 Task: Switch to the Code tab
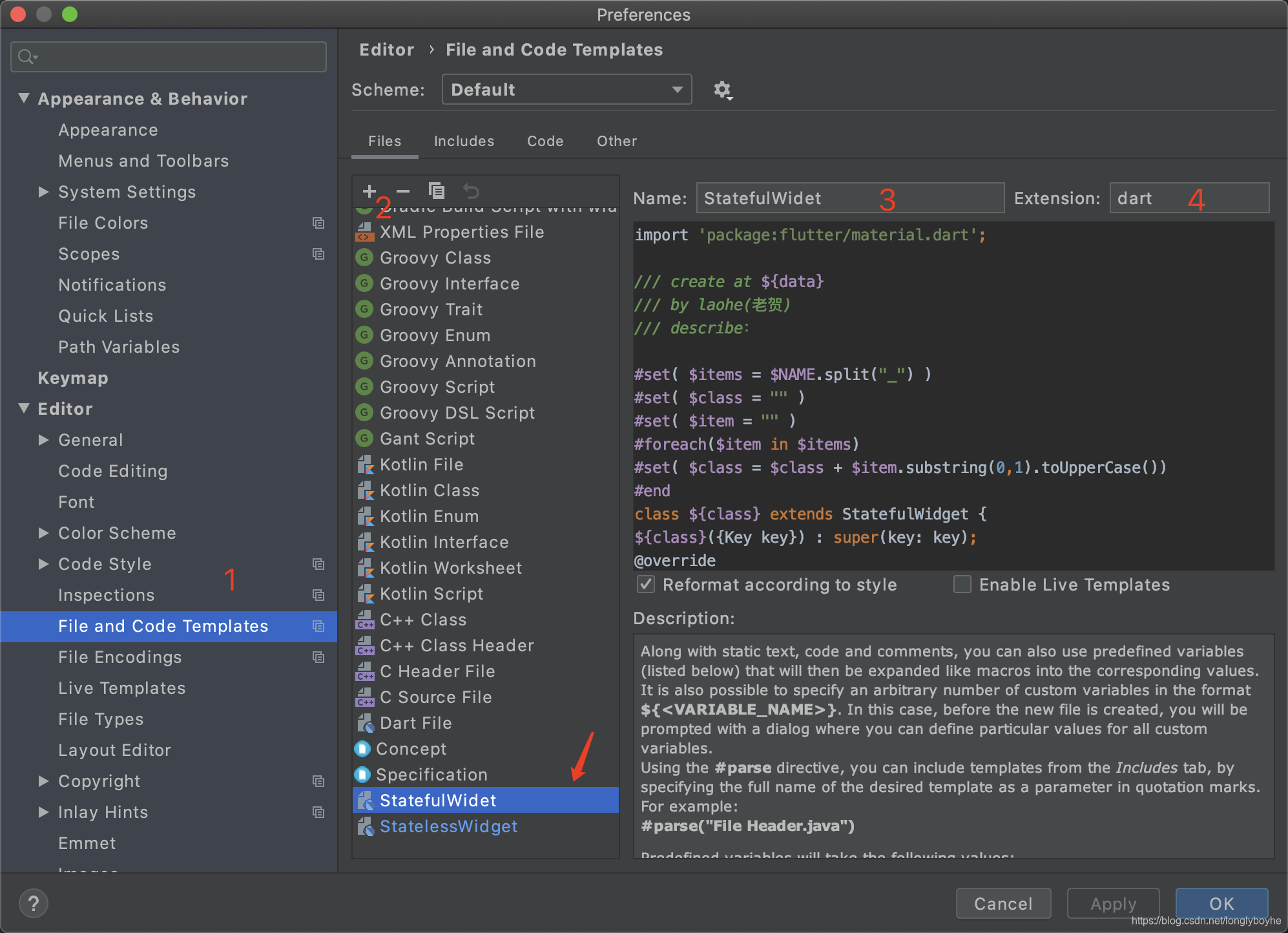point(545,141)
